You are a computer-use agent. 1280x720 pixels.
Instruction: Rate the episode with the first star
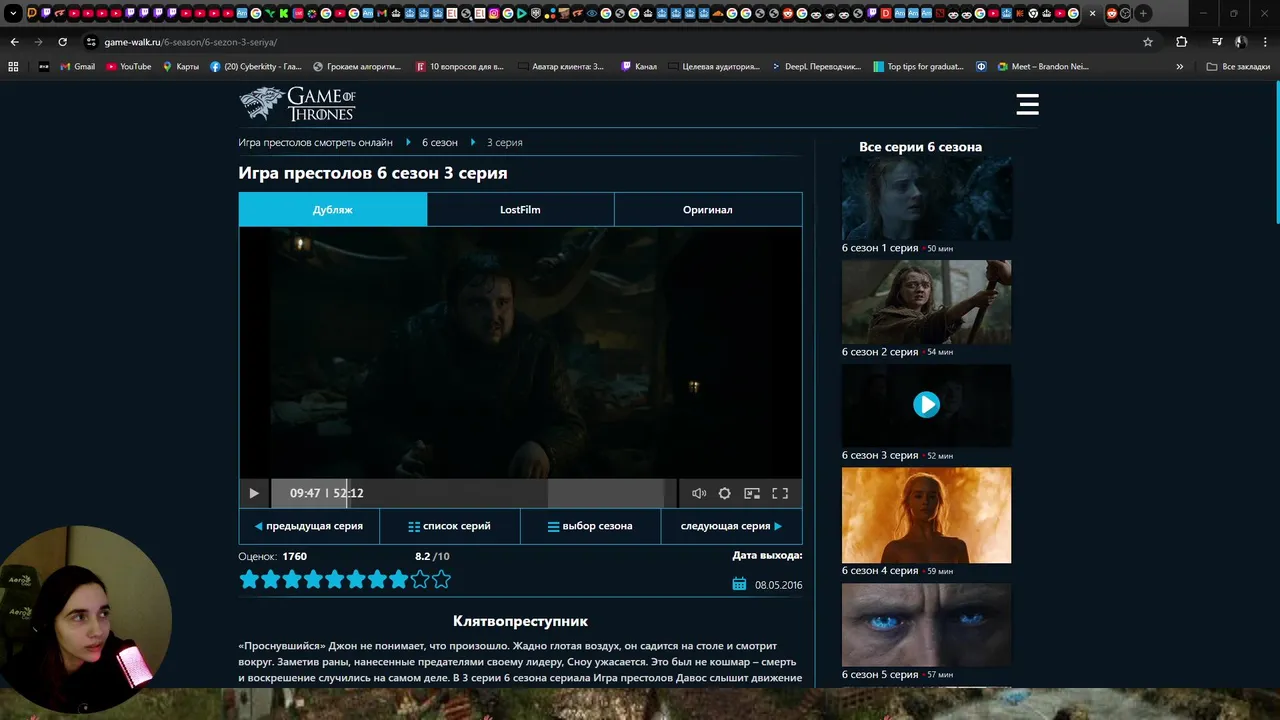(x=249, y=579)
